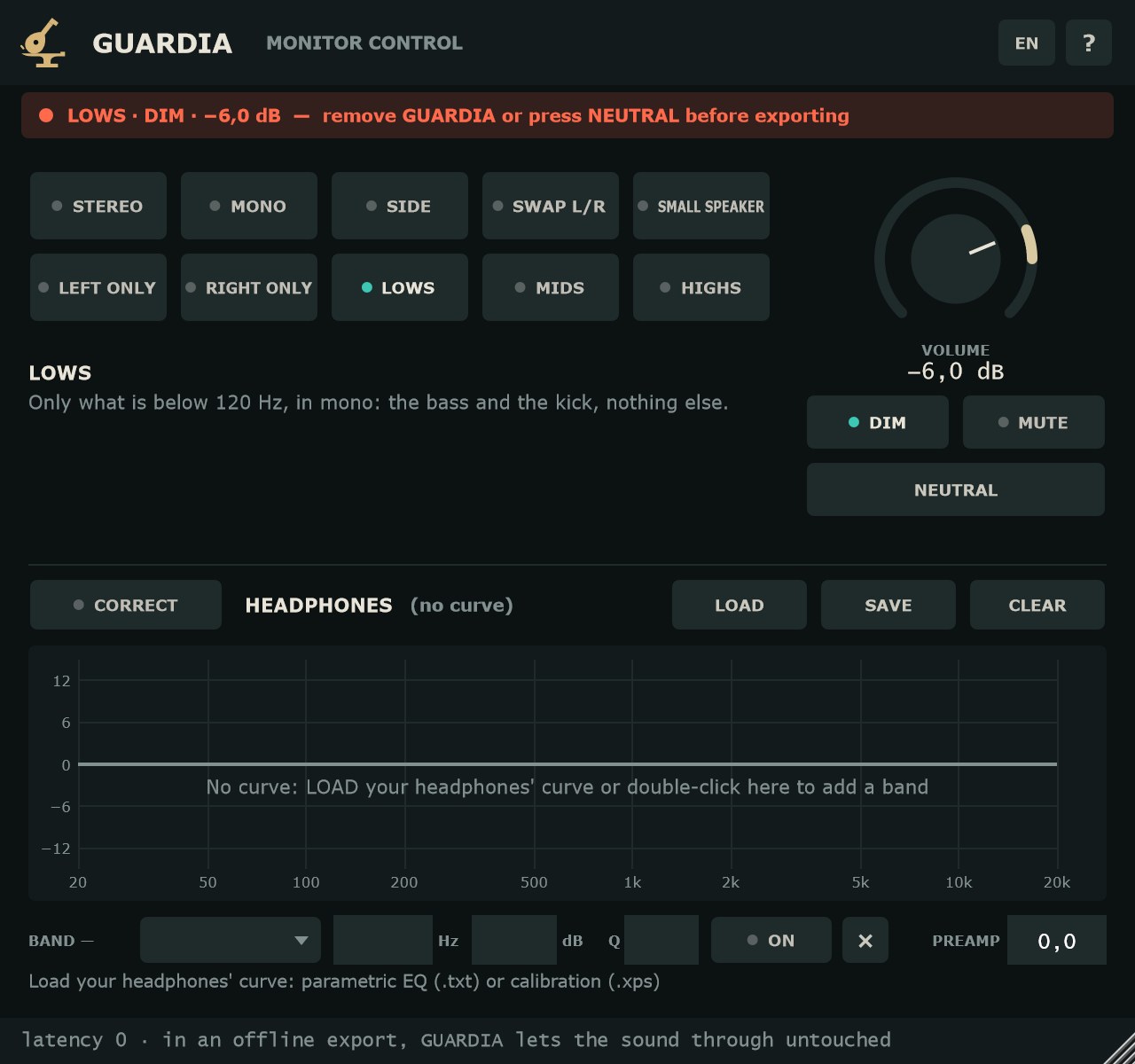The image size is (1135, 1064).
Task: Click the band gain dB field
Action: point(514,940)
